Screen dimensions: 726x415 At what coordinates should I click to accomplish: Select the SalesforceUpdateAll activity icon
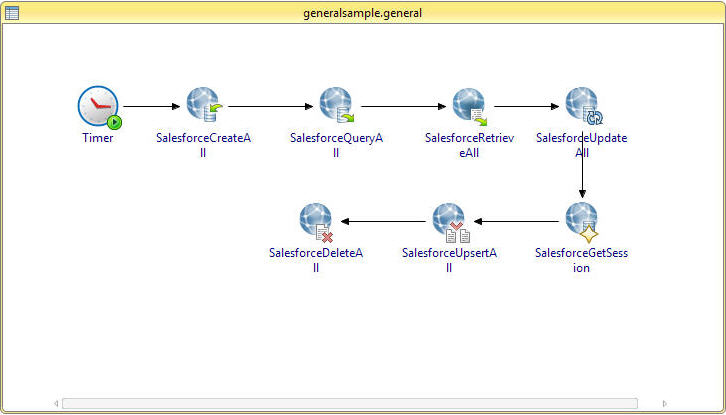pyautogui.click(x=583, y=106)
